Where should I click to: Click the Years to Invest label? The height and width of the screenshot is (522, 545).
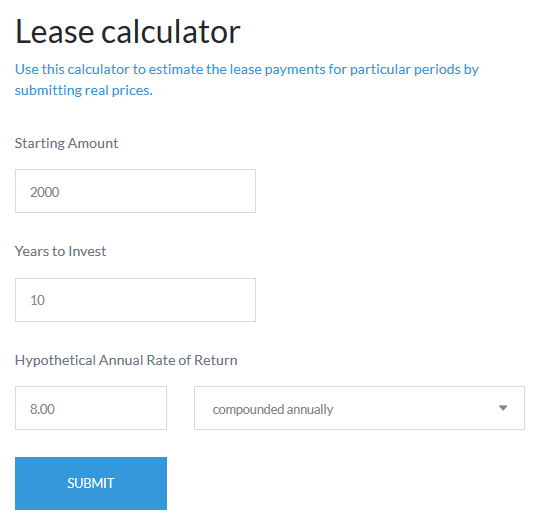tap(60, 251)
